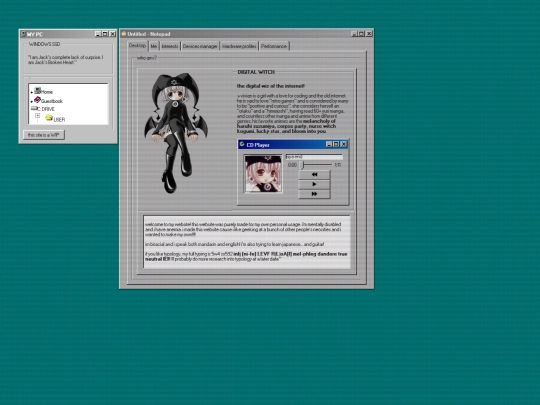This screenshot has height=405, width=540.
Task: Close the MY PC window
Action: pos(112,34)
